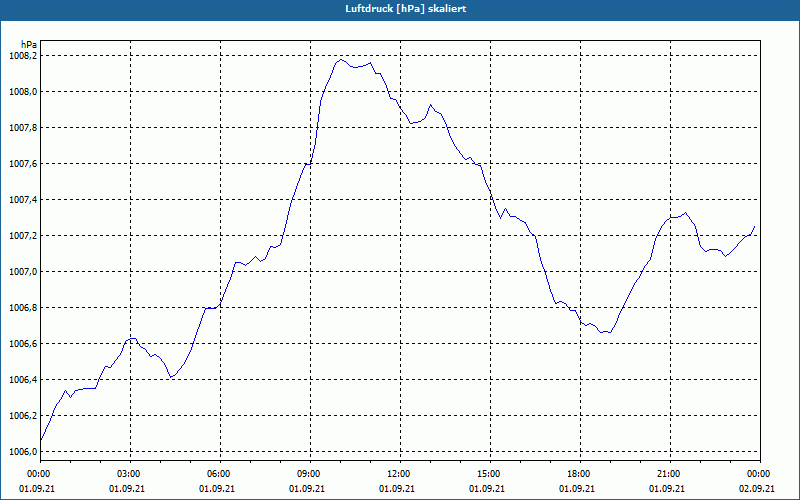
Task: Click the '06:00' time axis label
Action: pyautogui.click(x=220, y=474)
